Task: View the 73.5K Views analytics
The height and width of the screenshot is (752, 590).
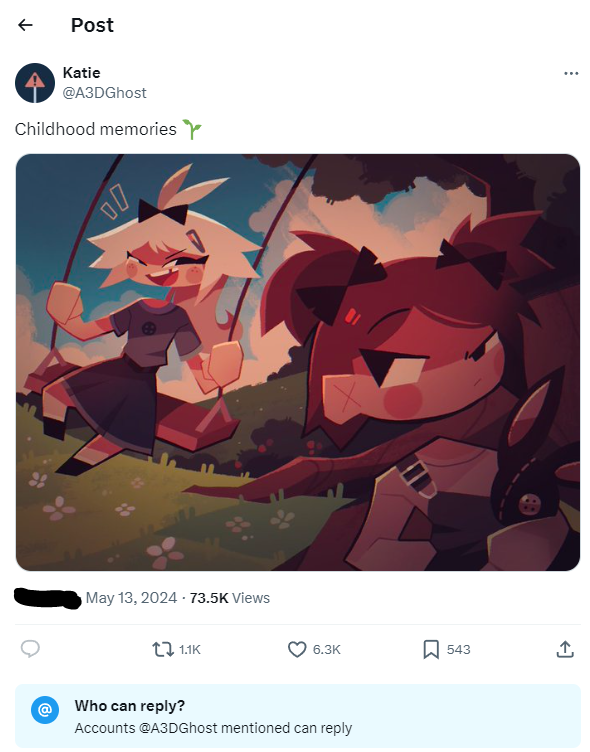Action: click(x=230, y=598)
